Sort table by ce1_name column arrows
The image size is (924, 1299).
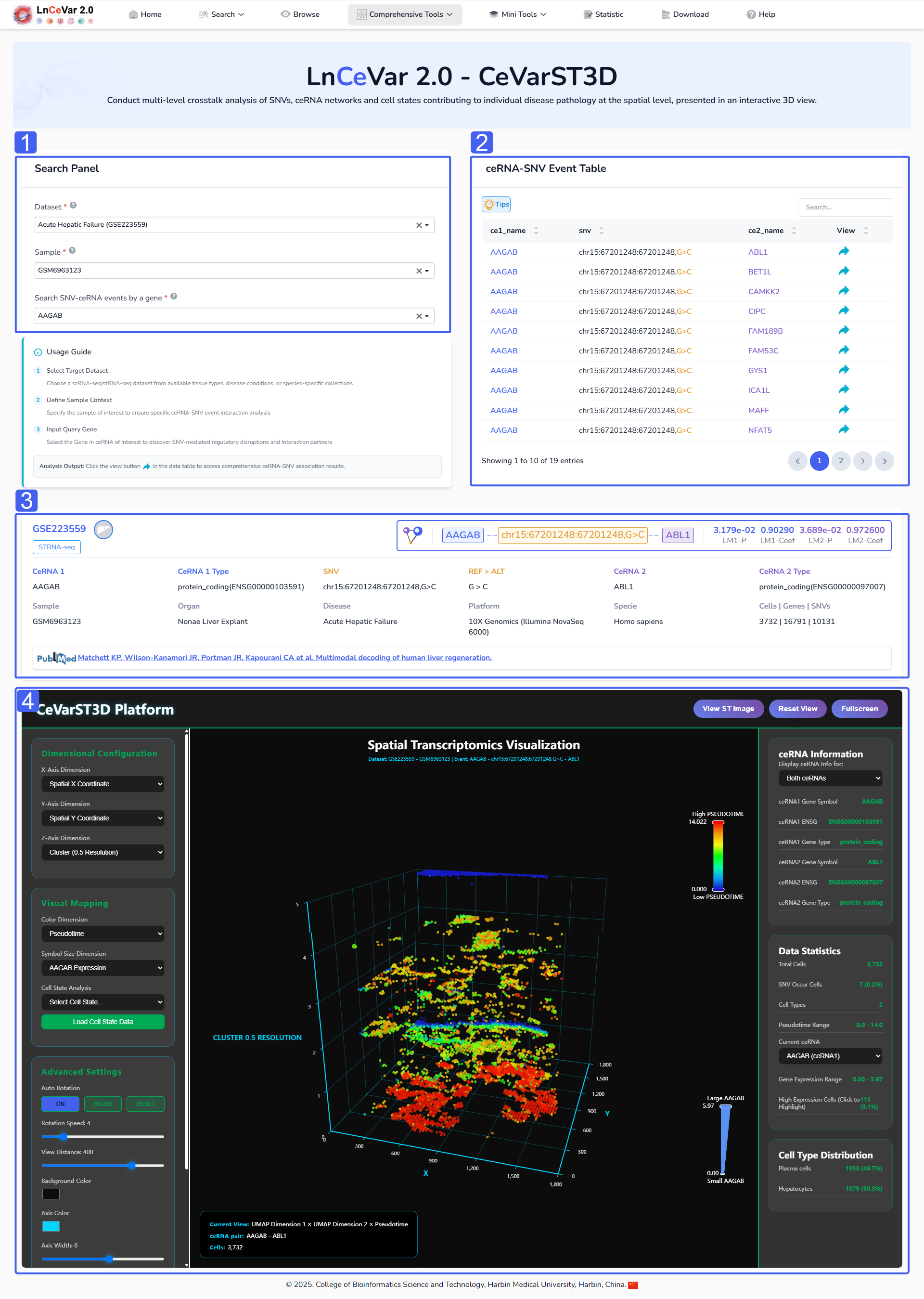(x=536, y=231)
